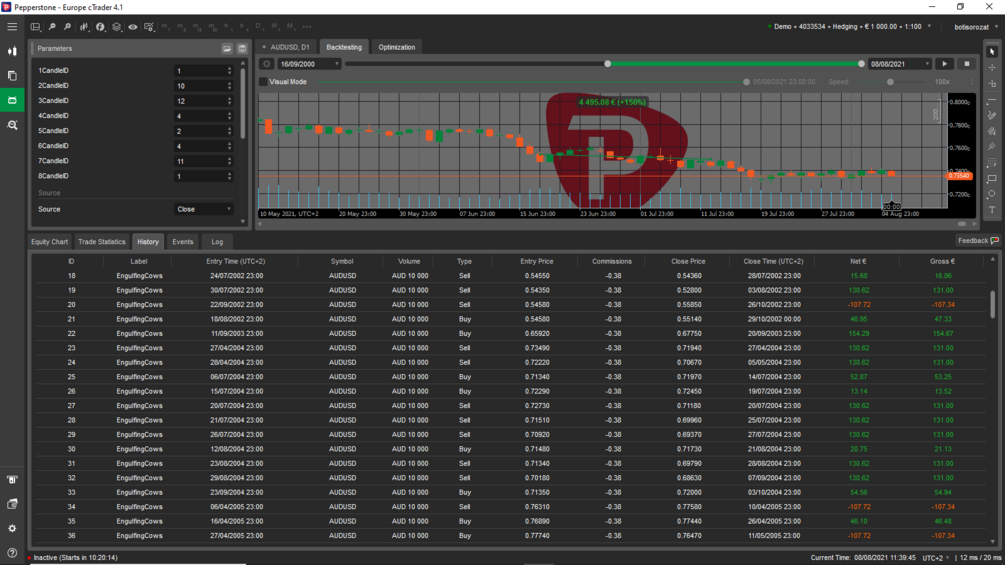Viewport: 1005px width, 565px height.
Task: Open the 08/08/2021 end date dropdown
Action: [x=900, y=64]
